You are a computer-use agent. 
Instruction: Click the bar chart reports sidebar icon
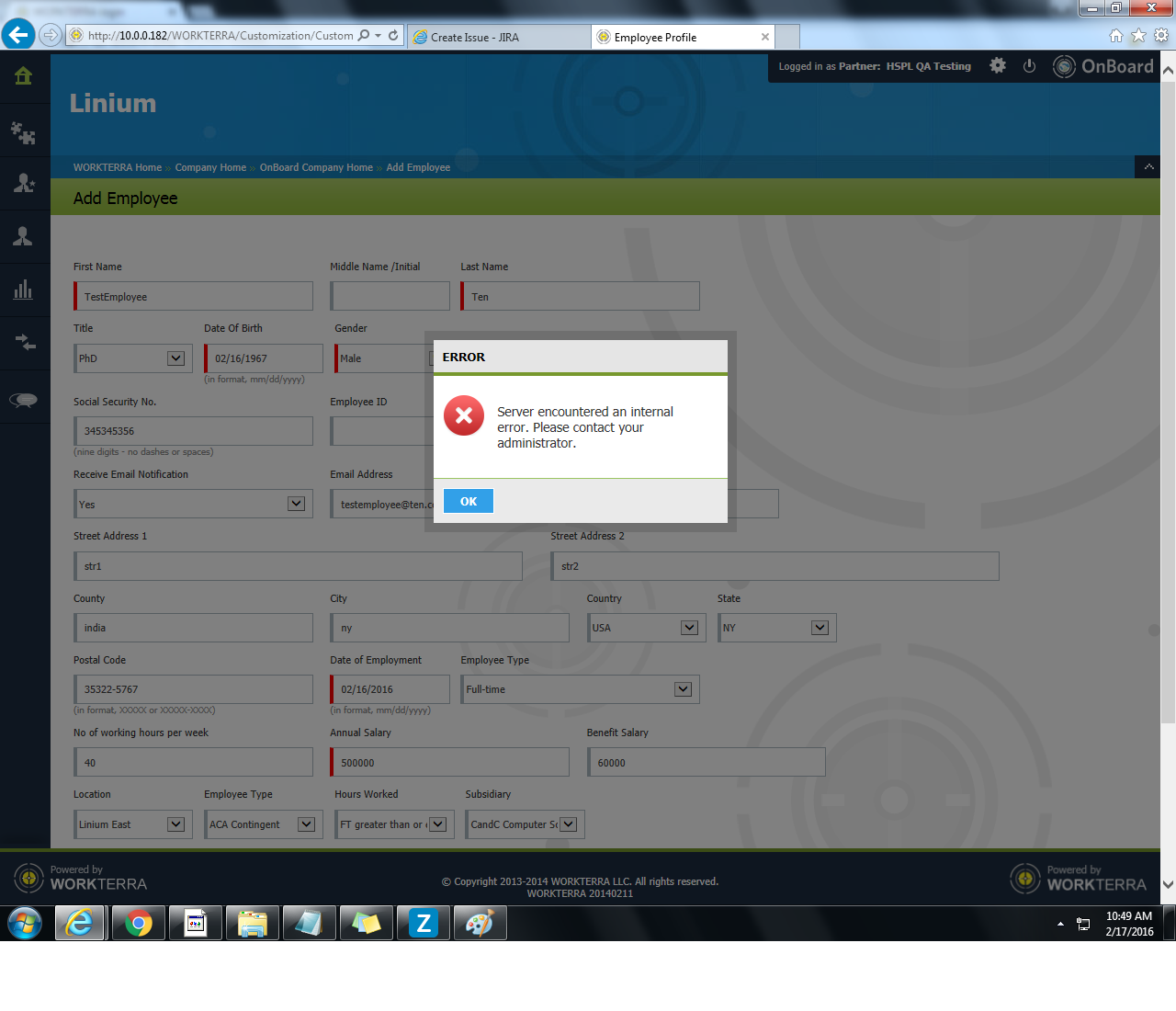coord(24,290)
